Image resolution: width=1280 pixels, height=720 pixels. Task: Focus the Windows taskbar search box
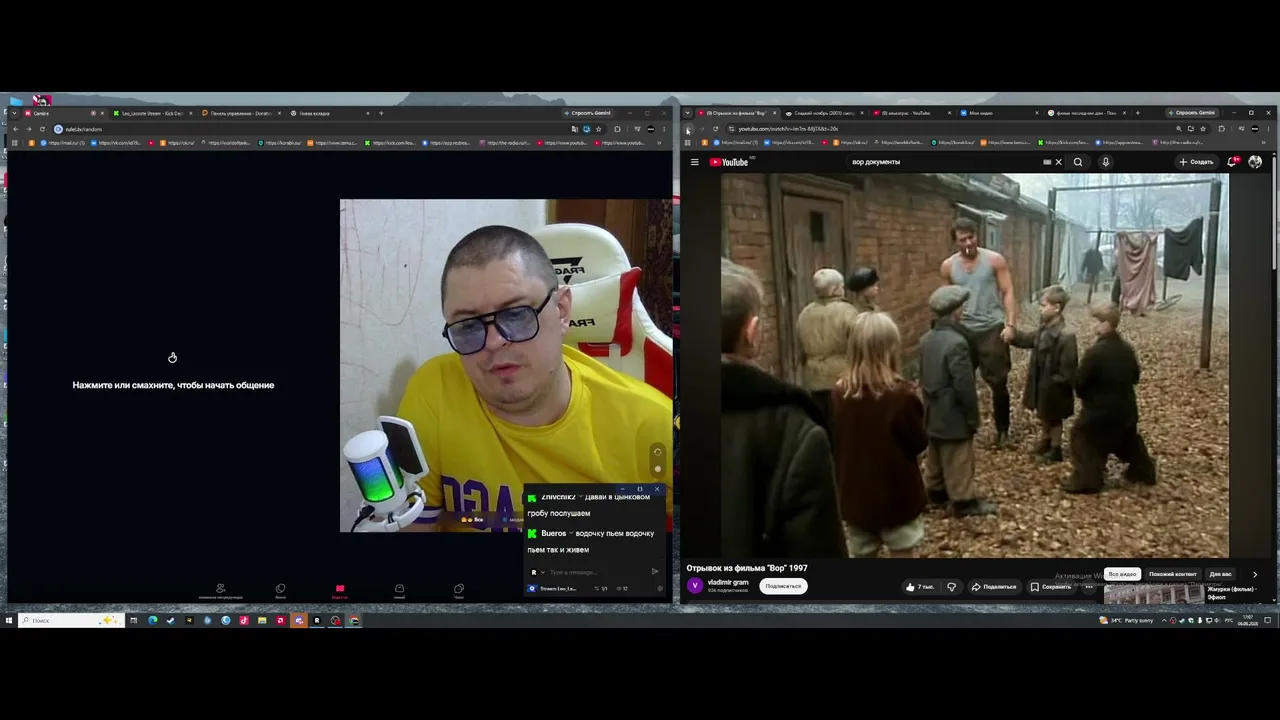pos(72,621)
